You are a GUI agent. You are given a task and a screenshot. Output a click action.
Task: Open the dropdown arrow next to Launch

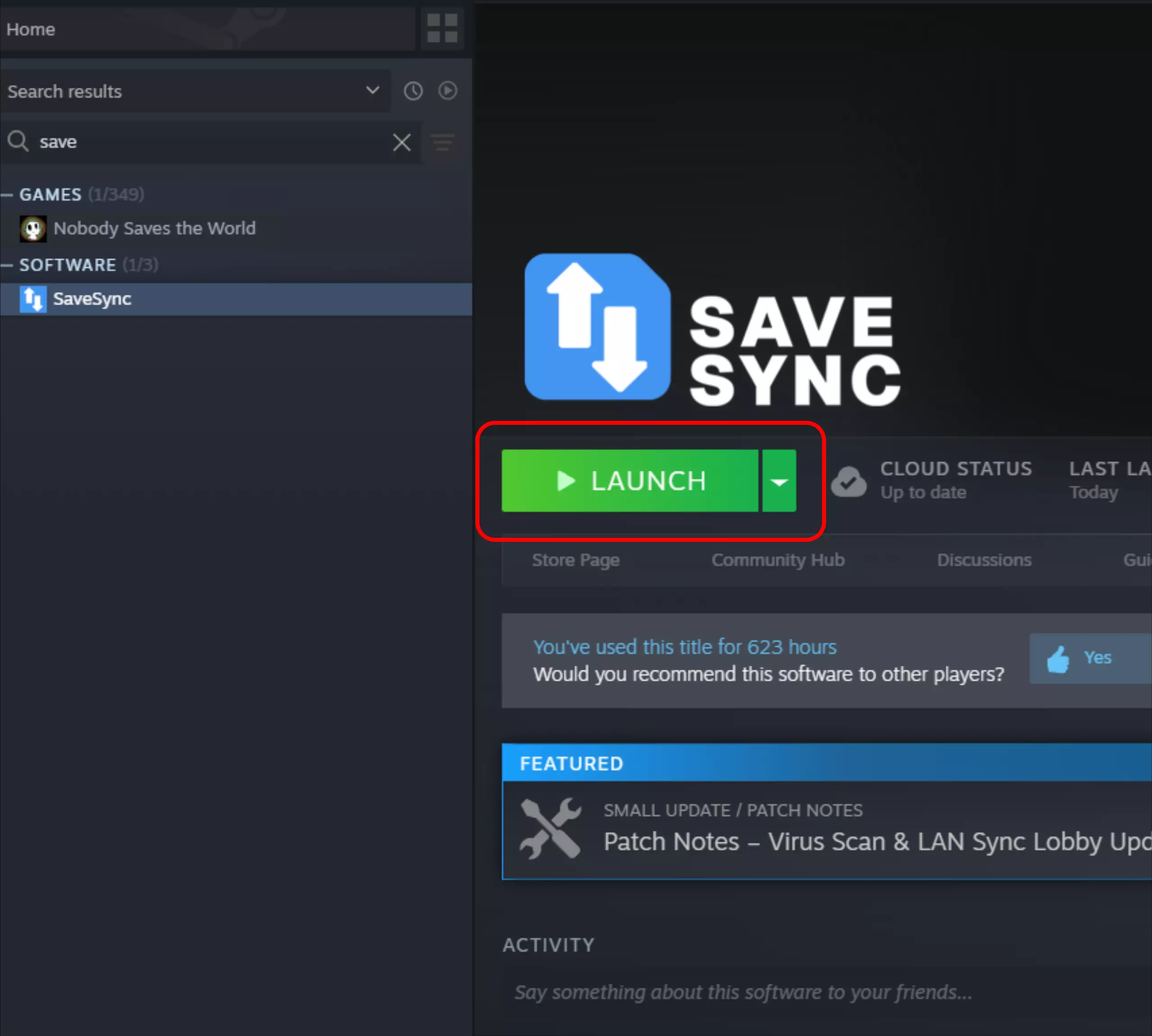pyautogui.click(x=778, y=482)
